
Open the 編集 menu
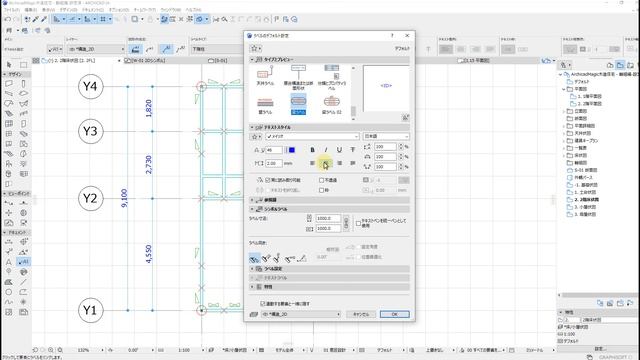(31, 9)
